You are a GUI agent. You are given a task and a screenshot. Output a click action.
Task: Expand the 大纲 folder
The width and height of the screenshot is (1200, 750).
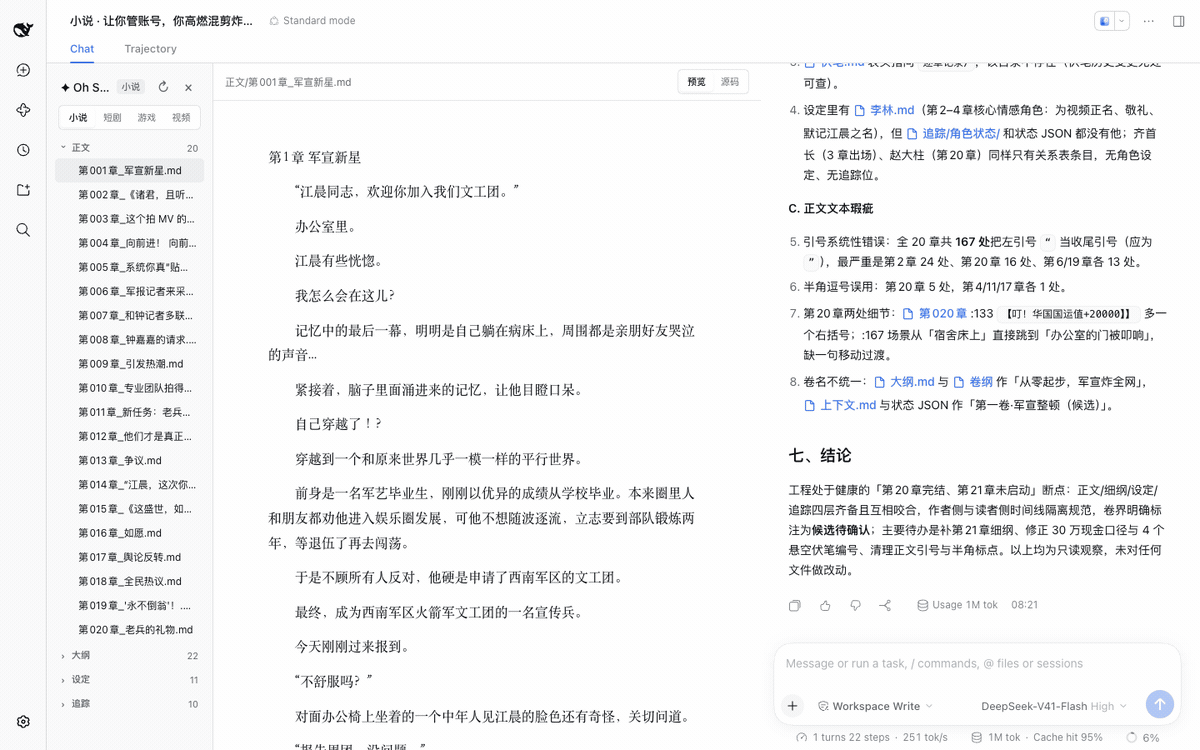tap(130, 656)
